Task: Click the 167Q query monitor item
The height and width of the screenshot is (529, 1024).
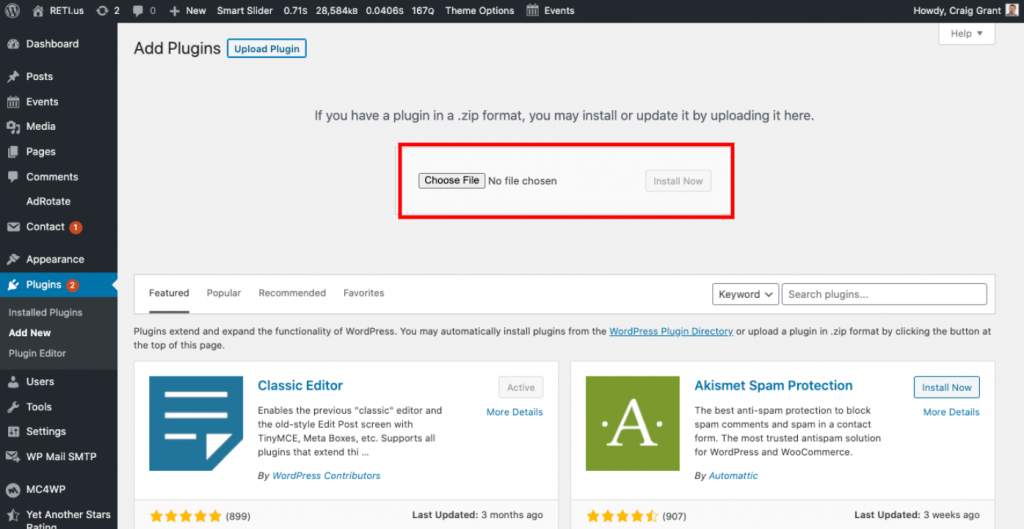Action: [423, 10]
